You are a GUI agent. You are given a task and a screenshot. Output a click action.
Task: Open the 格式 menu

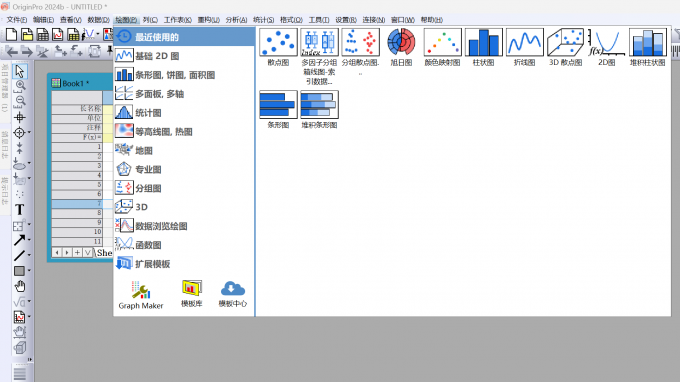point(291,20)
